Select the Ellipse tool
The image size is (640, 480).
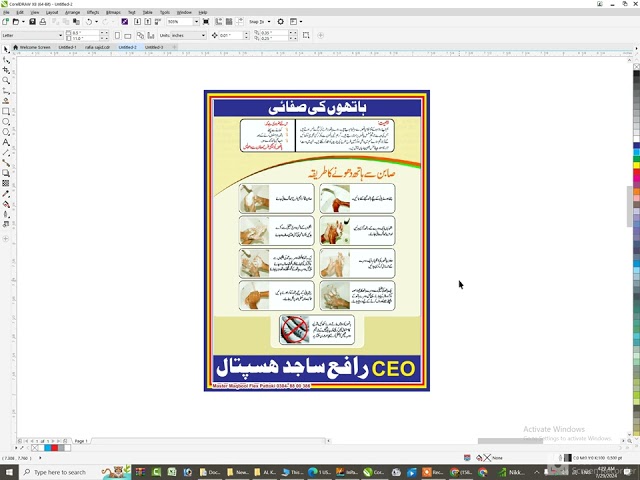point(6,122)
